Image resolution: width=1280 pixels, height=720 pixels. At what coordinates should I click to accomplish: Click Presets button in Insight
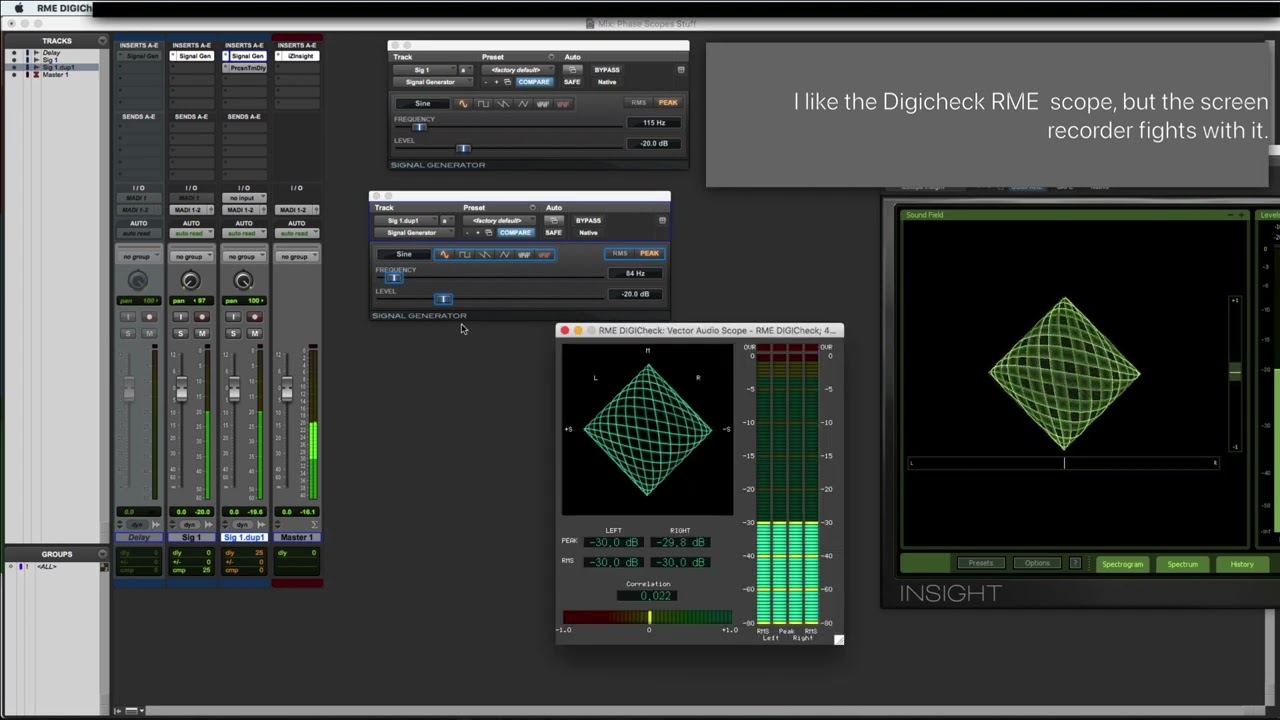pos(981,563)
